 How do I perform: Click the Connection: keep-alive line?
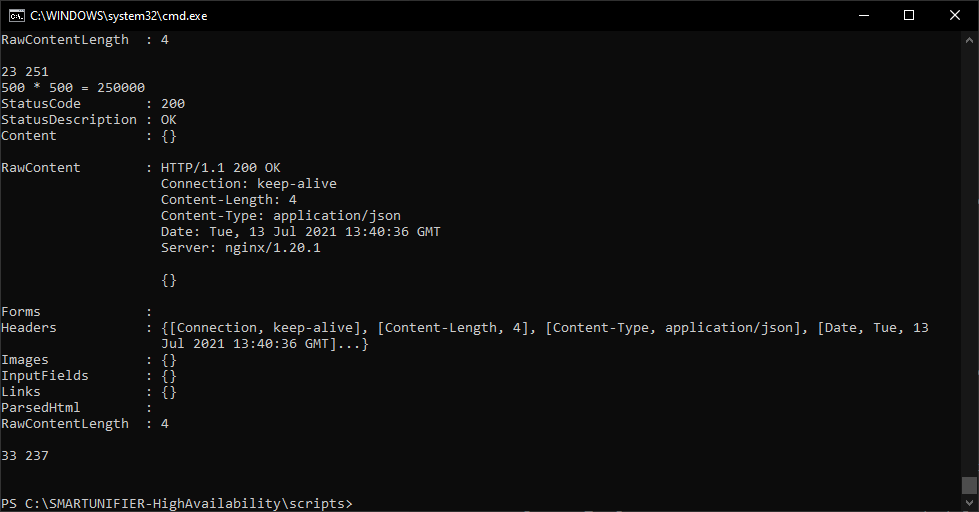coord(248,184)
